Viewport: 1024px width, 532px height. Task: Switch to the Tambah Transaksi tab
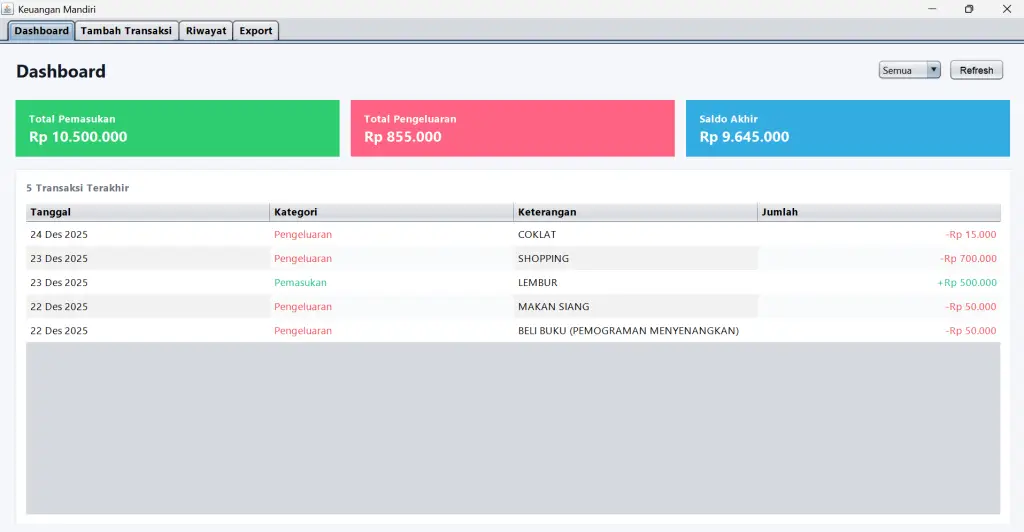[x=126, y=31]
